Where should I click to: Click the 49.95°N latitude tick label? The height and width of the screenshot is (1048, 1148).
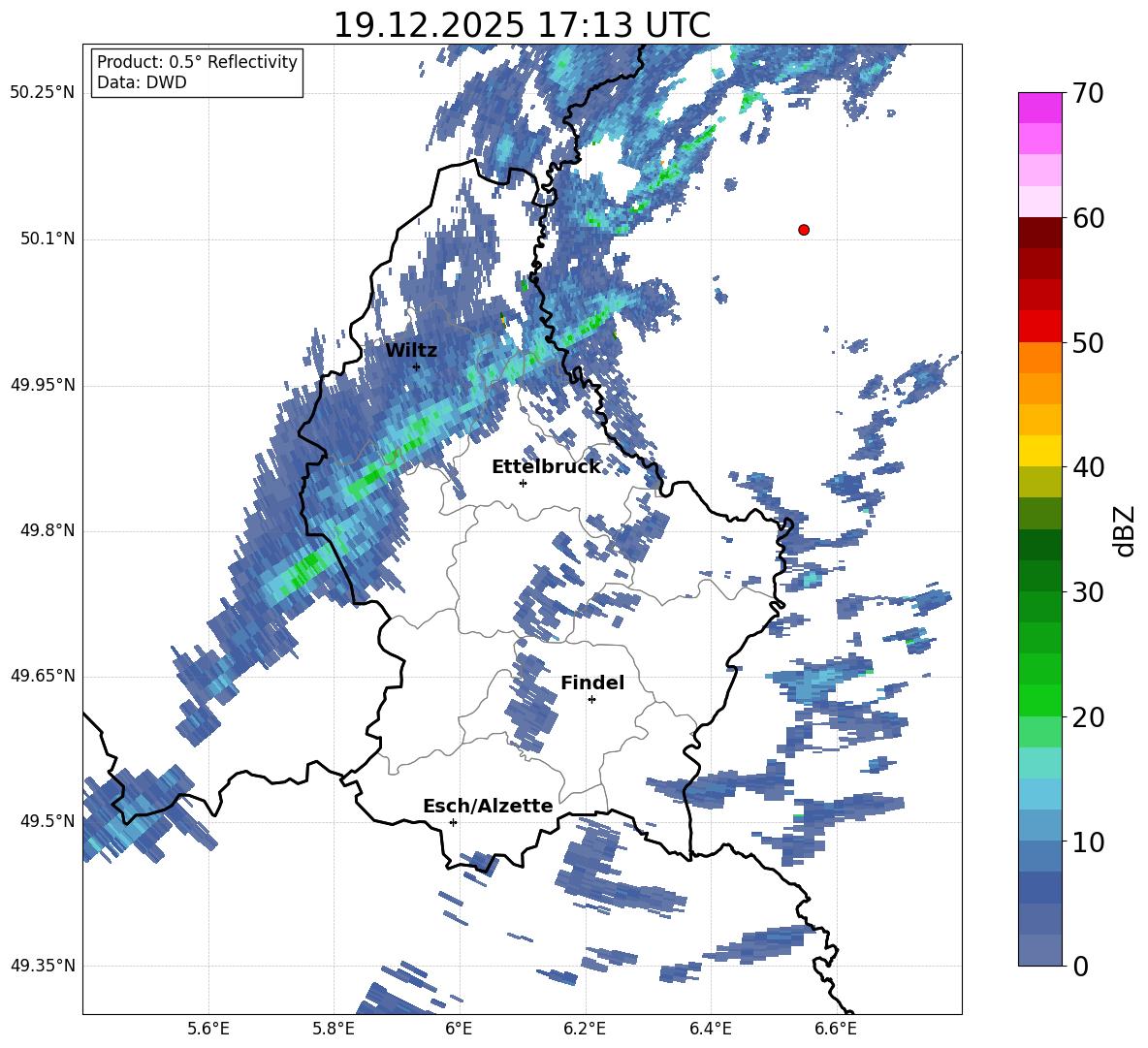coord(43,385)
